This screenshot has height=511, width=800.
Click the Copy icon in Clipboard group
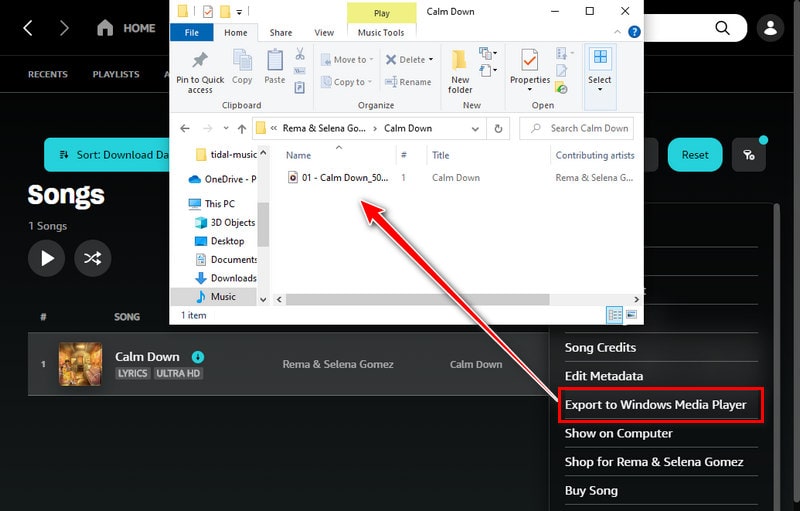(242, 67)
